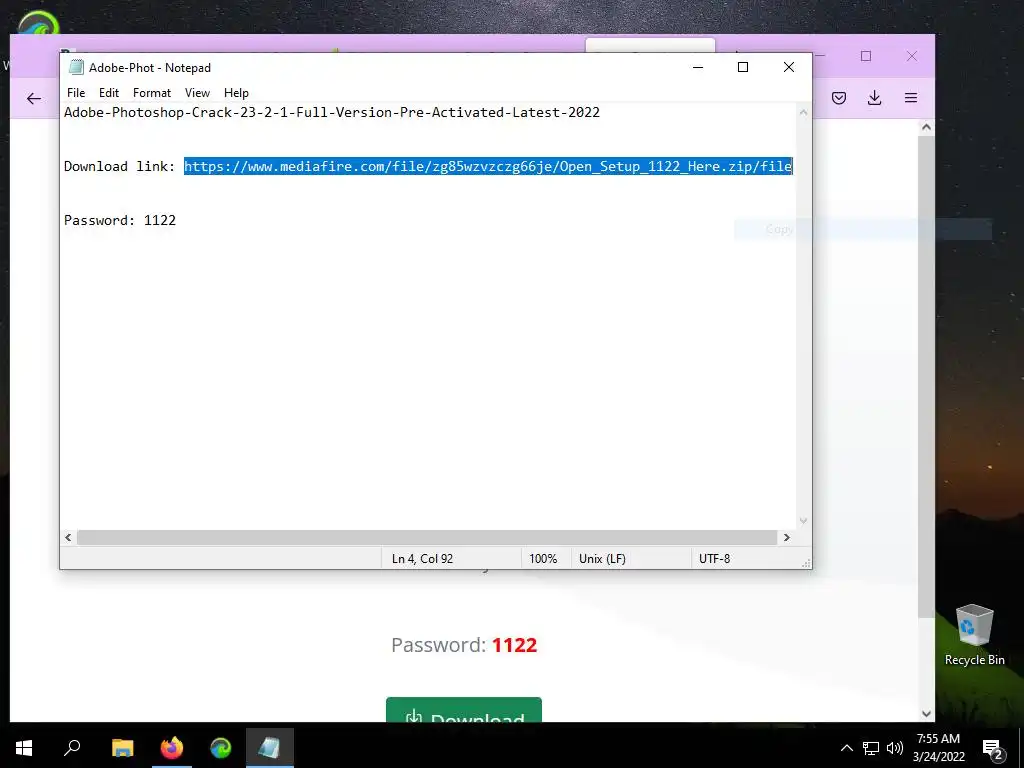Switch to Firefox in the taskbar

pyautogui.click(x=172, y=748)
